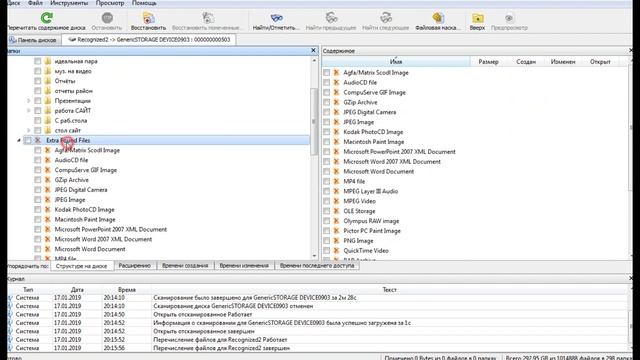Click folder icon of Презентации
The height and width of the screenshot is (360, 640).
click(48, 100)
